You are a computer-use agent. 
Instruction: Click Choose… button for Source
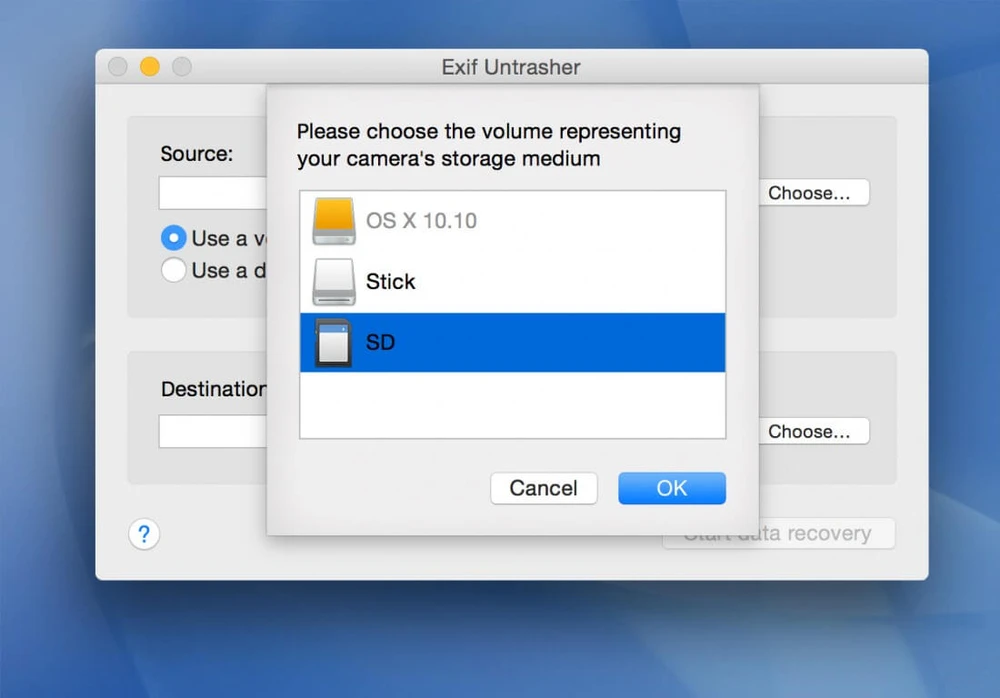pos(814,193)
